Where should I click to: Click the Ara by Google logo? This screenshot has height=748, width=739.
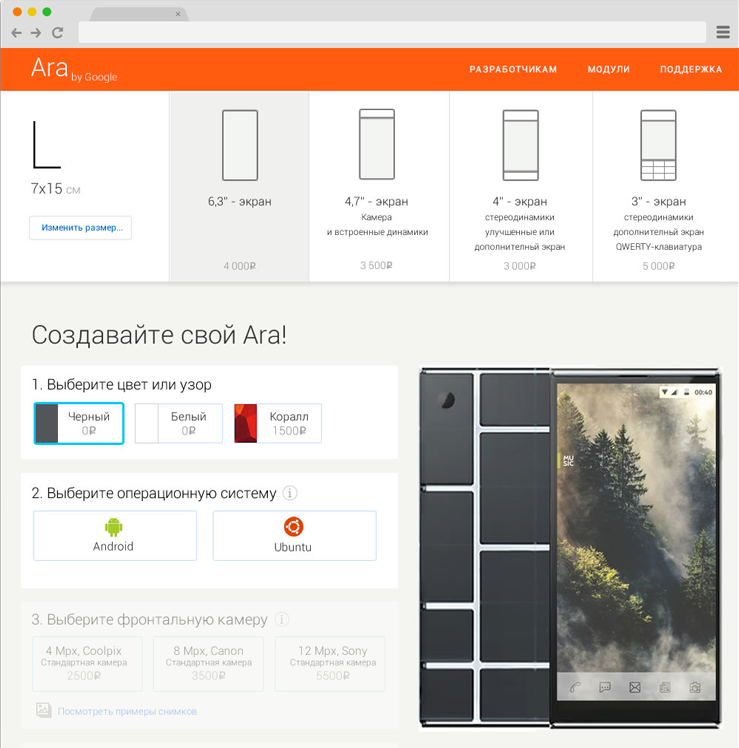[x=74, y=69]
